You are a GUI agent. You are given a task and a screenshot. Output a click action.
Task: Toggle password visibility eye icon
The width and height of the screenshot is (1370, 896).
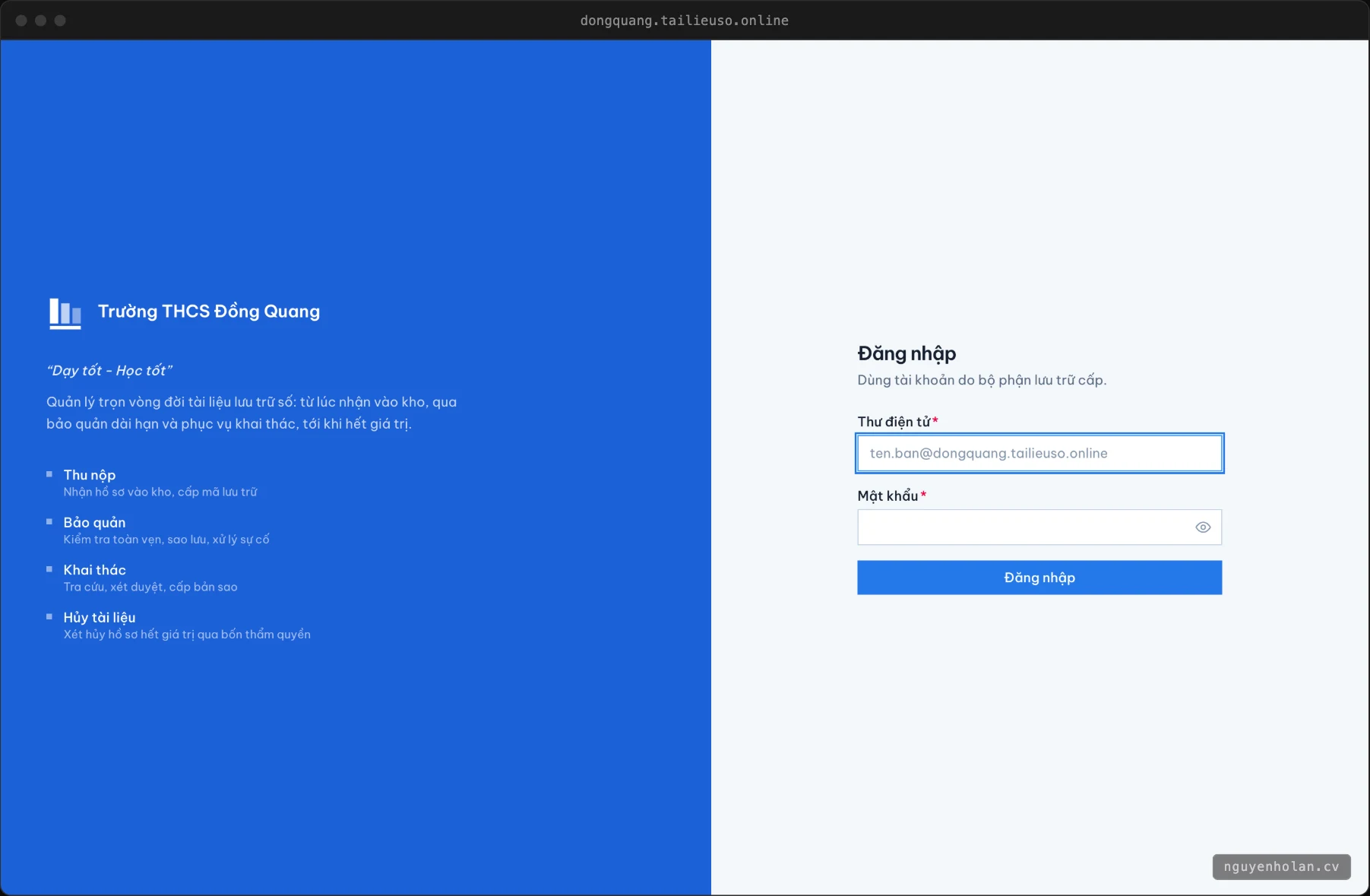click(x=1202, y=527)
